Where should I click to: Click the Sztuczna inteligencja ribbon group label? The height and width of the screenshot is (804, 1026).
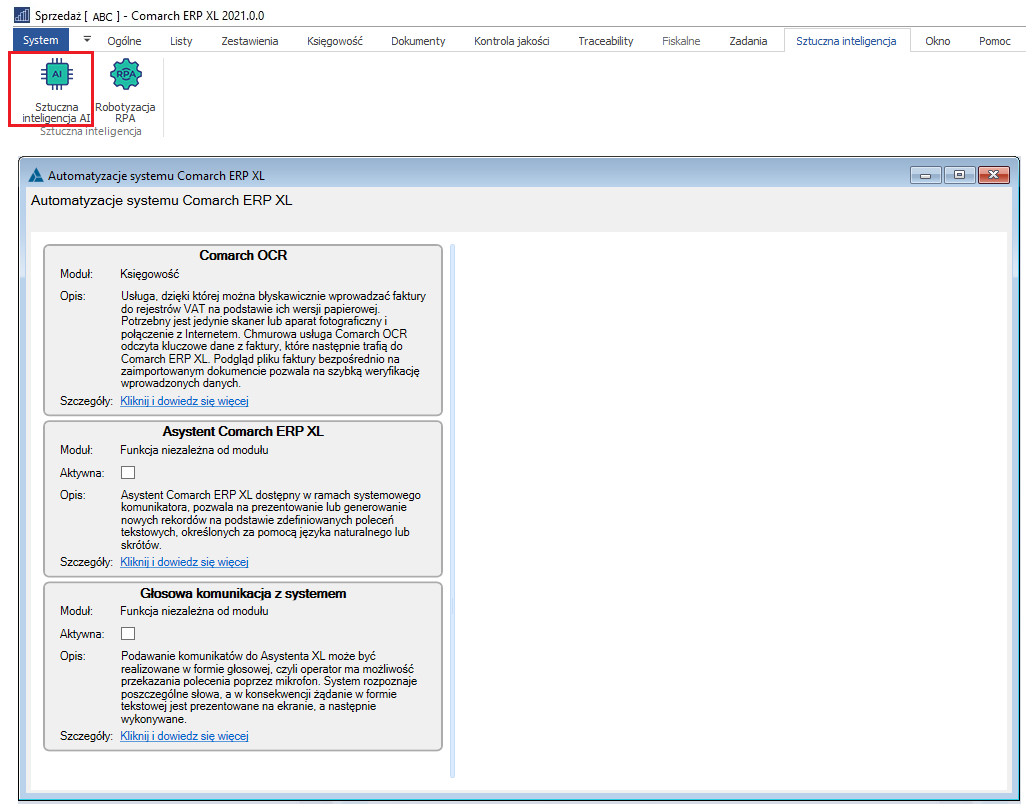(91, 131)
